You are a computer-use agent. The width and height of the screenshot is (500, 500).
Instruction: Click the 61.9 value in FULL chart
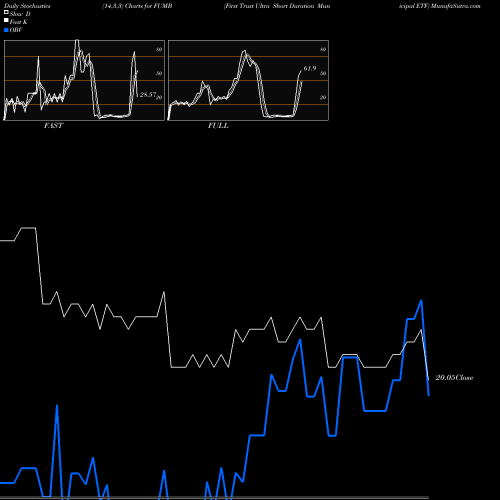click(x=310, y=68)
